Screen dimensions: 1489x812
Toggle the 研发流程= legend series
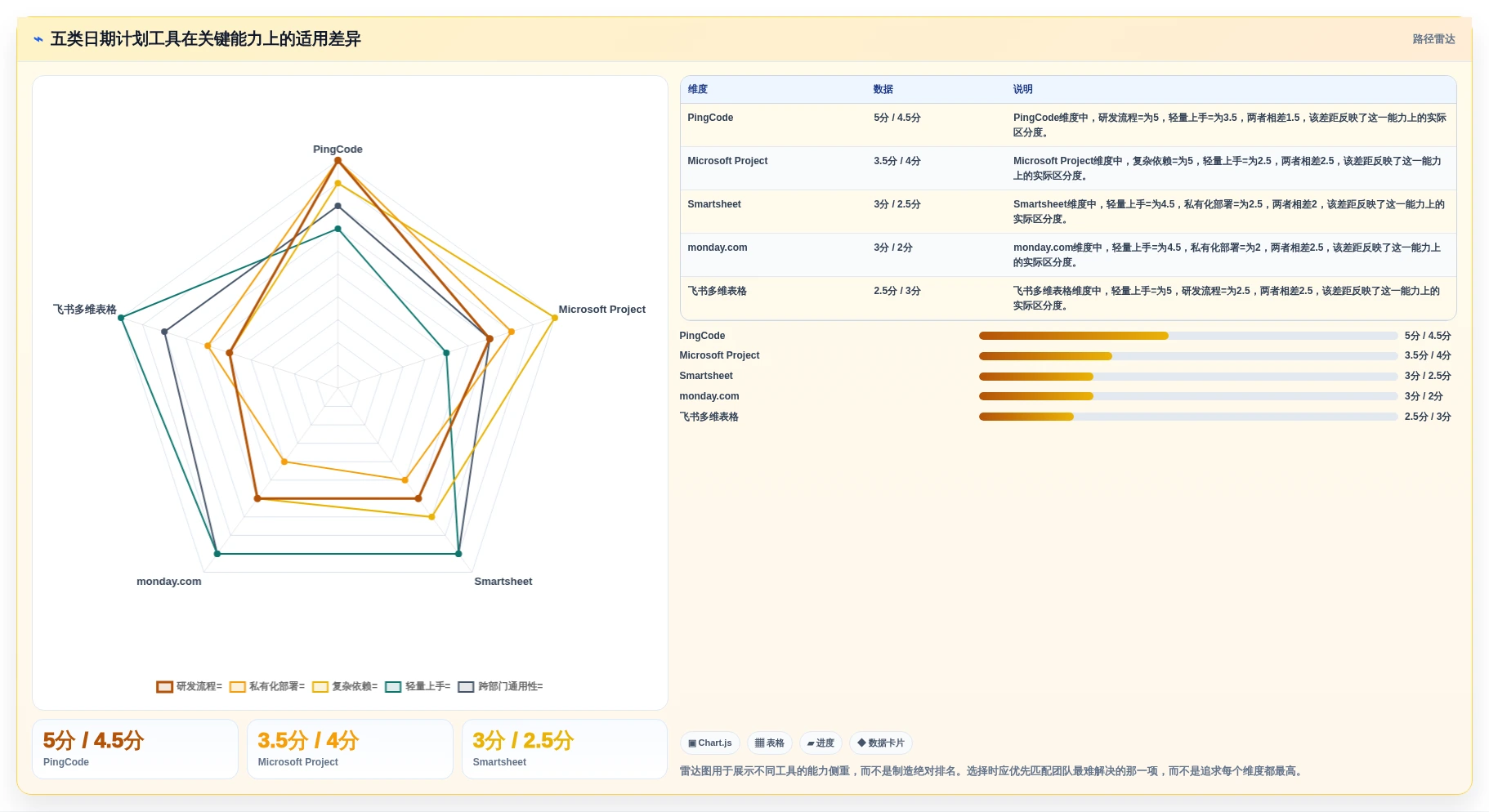point(190,686)
